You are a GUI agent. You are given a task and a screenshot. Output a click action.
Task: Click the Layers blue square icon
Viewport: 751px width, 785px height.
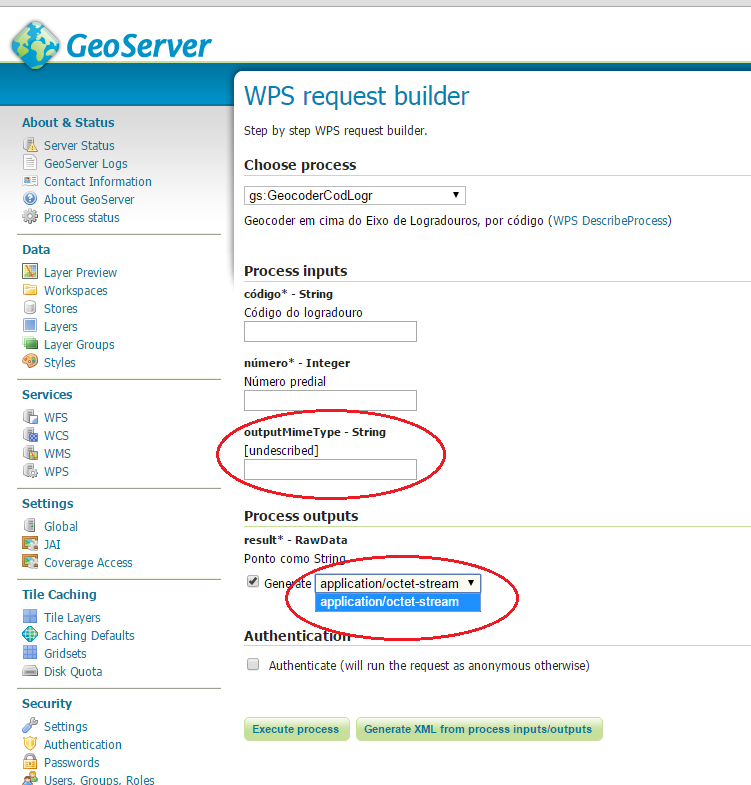[30, 325]
